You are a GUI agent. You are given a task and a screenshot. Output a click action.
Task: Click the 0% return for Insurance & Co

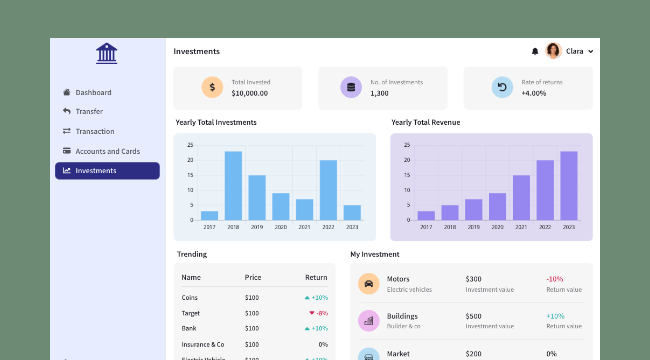pos(323,344)
